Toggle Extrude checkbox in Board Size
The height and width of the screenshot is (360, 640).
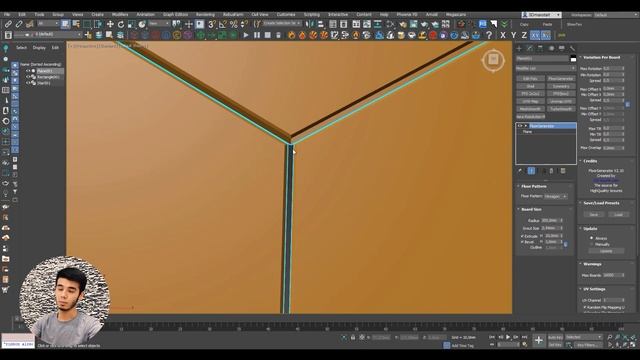click(x=522, y=236)
